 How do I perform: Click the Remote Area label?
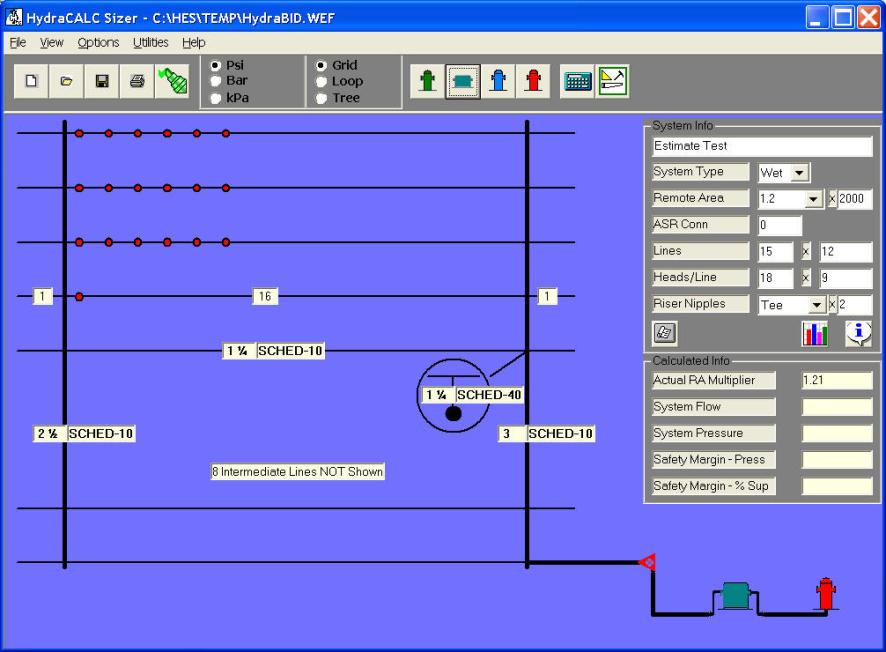pyautogui.click(x=700, y=198)
